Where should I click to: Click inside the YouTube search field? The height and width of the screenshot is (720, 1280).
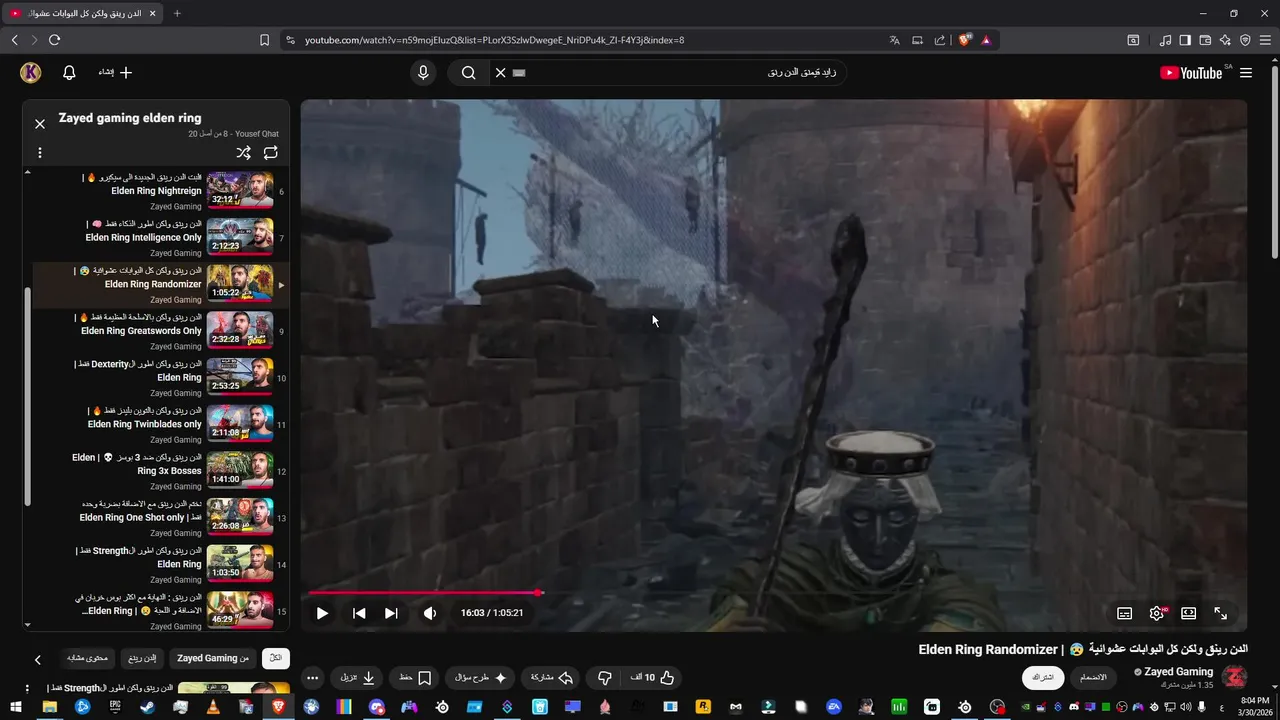pyautogui.click(x=680, y=72)
